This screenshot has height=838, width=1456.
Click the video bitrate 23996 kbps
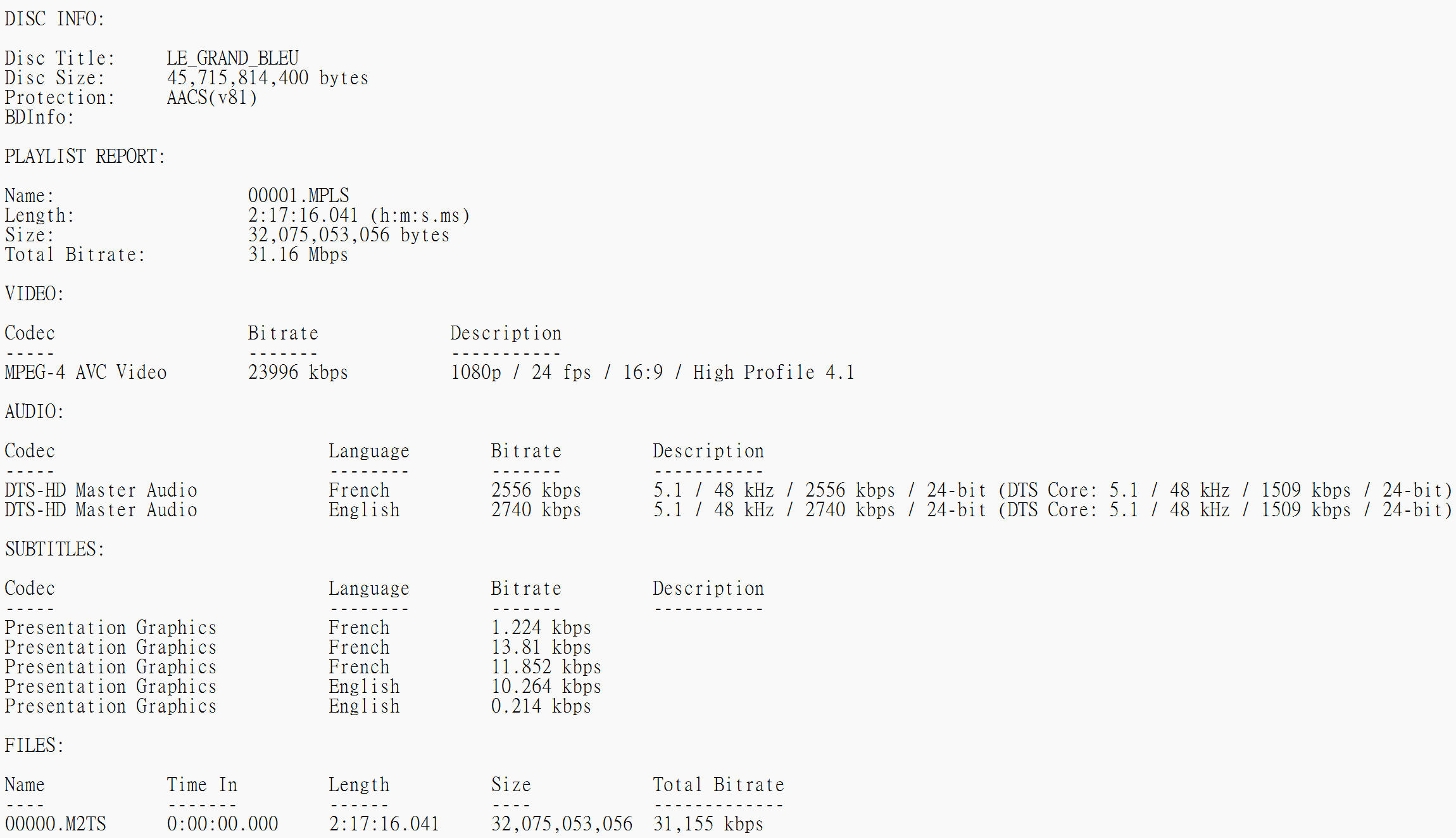pyautogui.click(x=298, y=372)
